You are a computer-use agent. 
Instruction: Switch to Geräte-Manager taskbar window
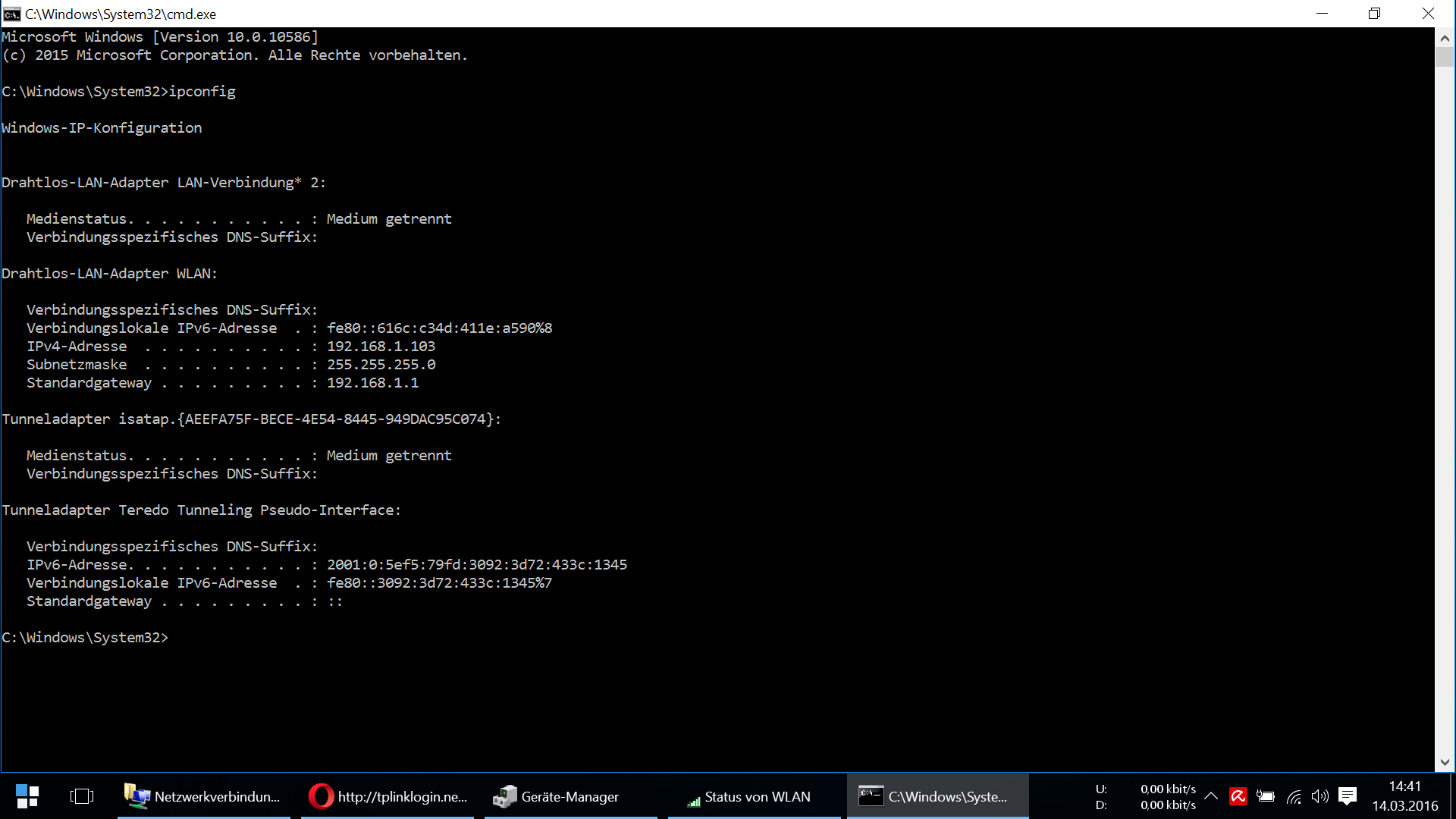(570, 796)
